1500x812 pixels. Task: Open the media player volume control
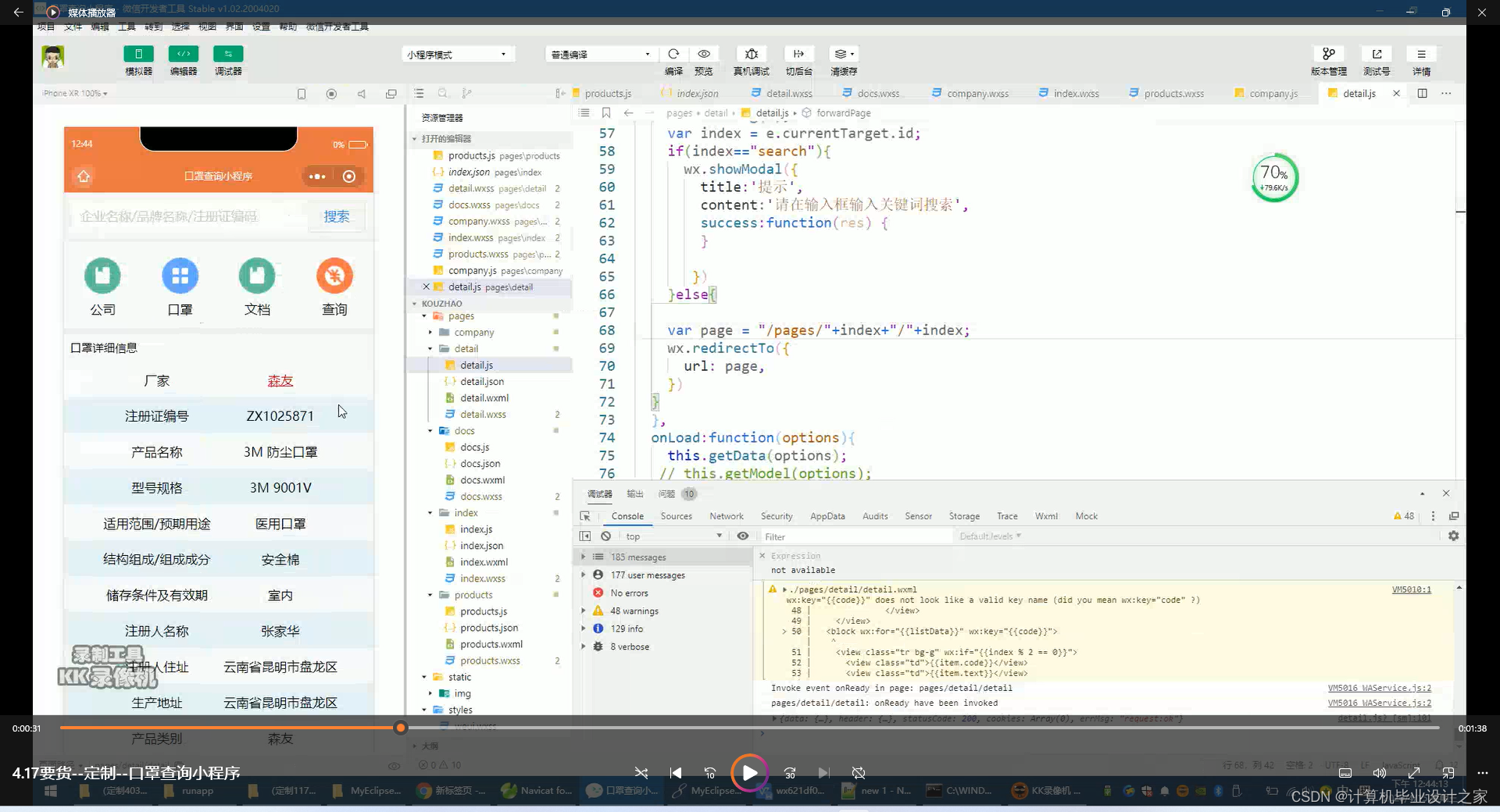click(1380, 773)
